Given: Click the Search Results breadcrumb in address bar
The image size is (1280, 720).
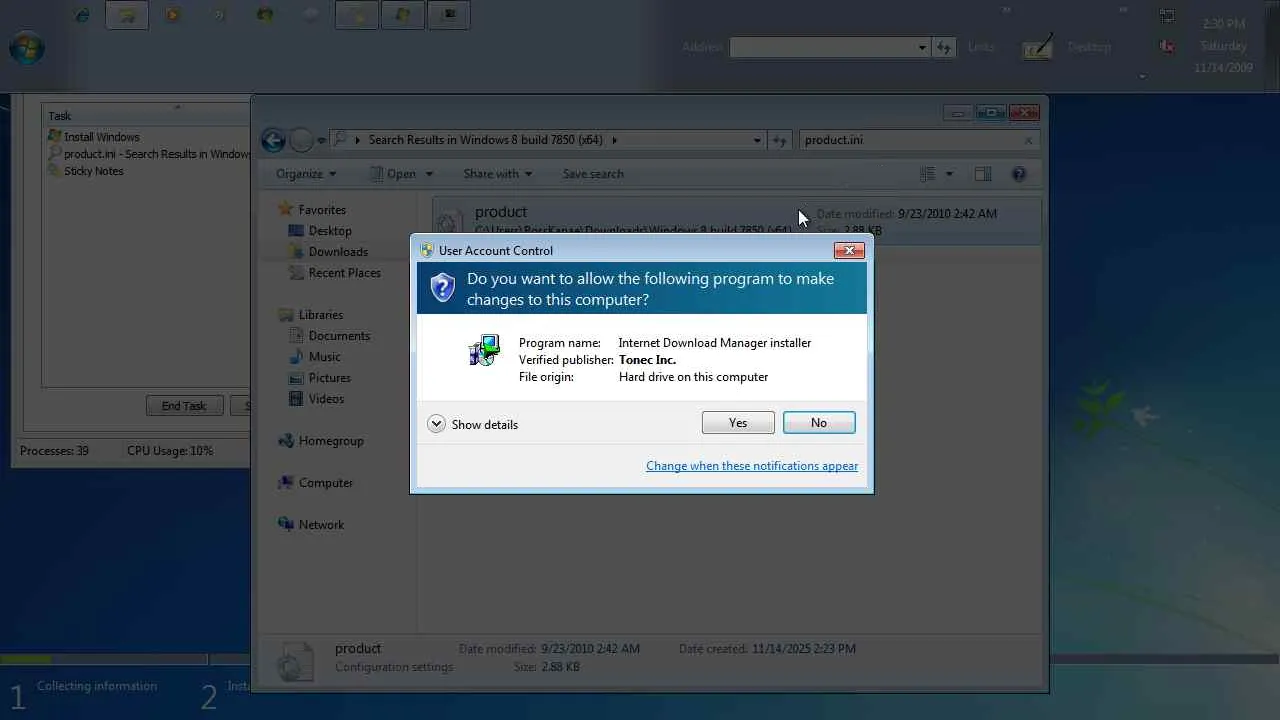Looking at the screenshot, I should [485, 140].
